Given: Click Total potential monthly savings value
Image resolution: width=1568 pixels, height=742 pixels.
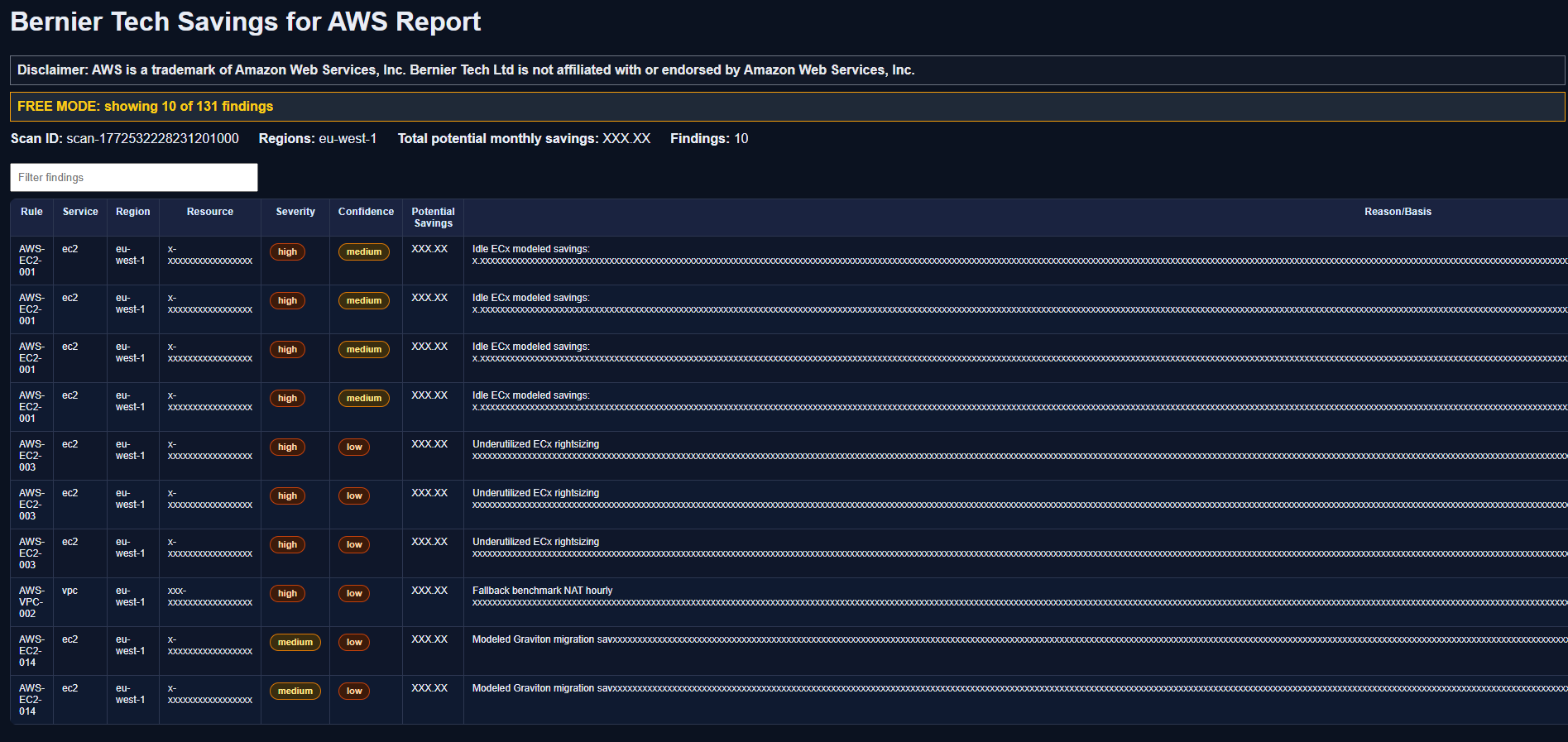Looking at the screenshot, I should tap(626, 139).
